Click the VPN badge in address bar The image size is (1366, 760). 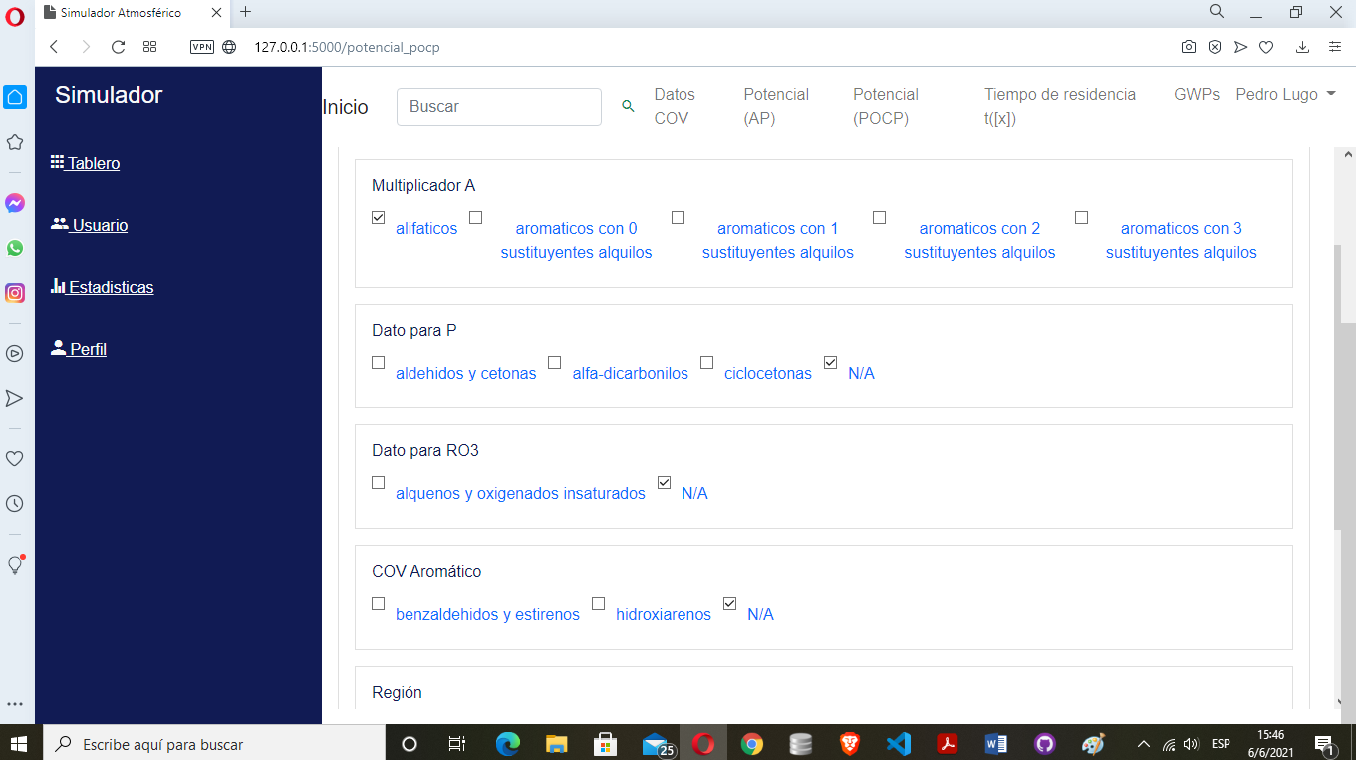coord(202,47)
